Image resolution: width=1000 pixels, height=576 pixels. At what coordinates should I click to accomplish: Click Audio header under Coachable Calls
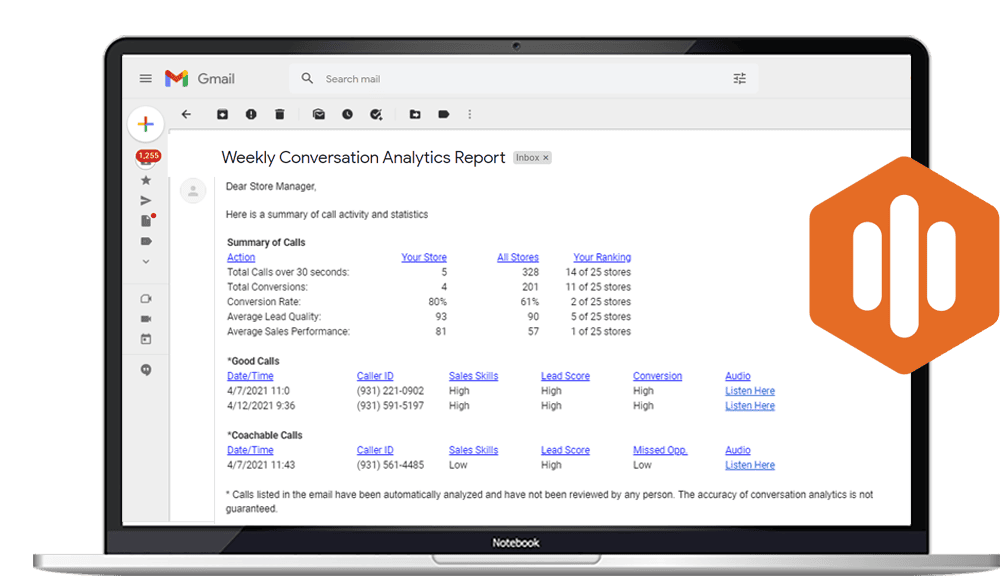click(738, 450)
